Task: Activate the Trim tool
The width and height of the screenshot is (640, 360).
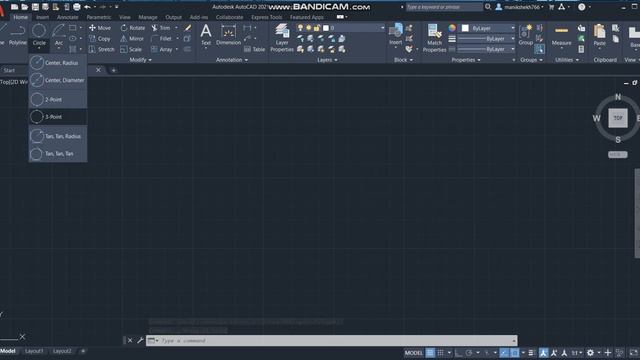Action: 160,28
